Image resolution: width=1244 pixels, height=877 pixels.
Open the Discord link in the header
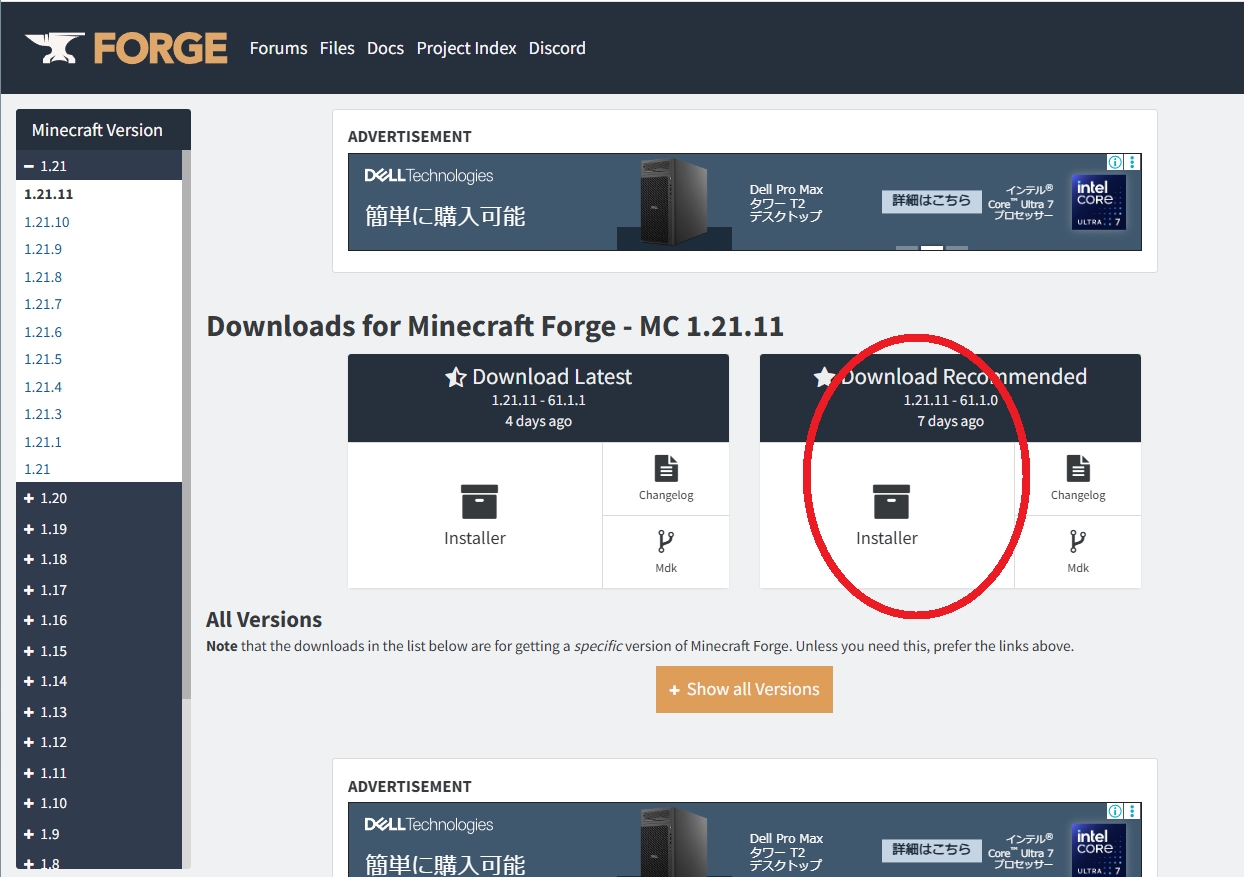(557, 48)
